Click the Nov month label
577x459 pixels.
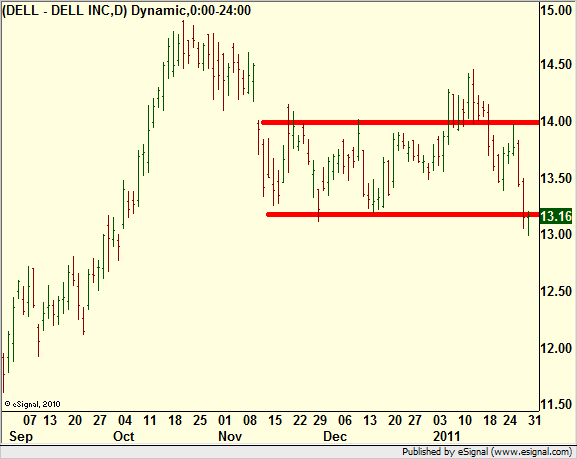coord(230,437)
